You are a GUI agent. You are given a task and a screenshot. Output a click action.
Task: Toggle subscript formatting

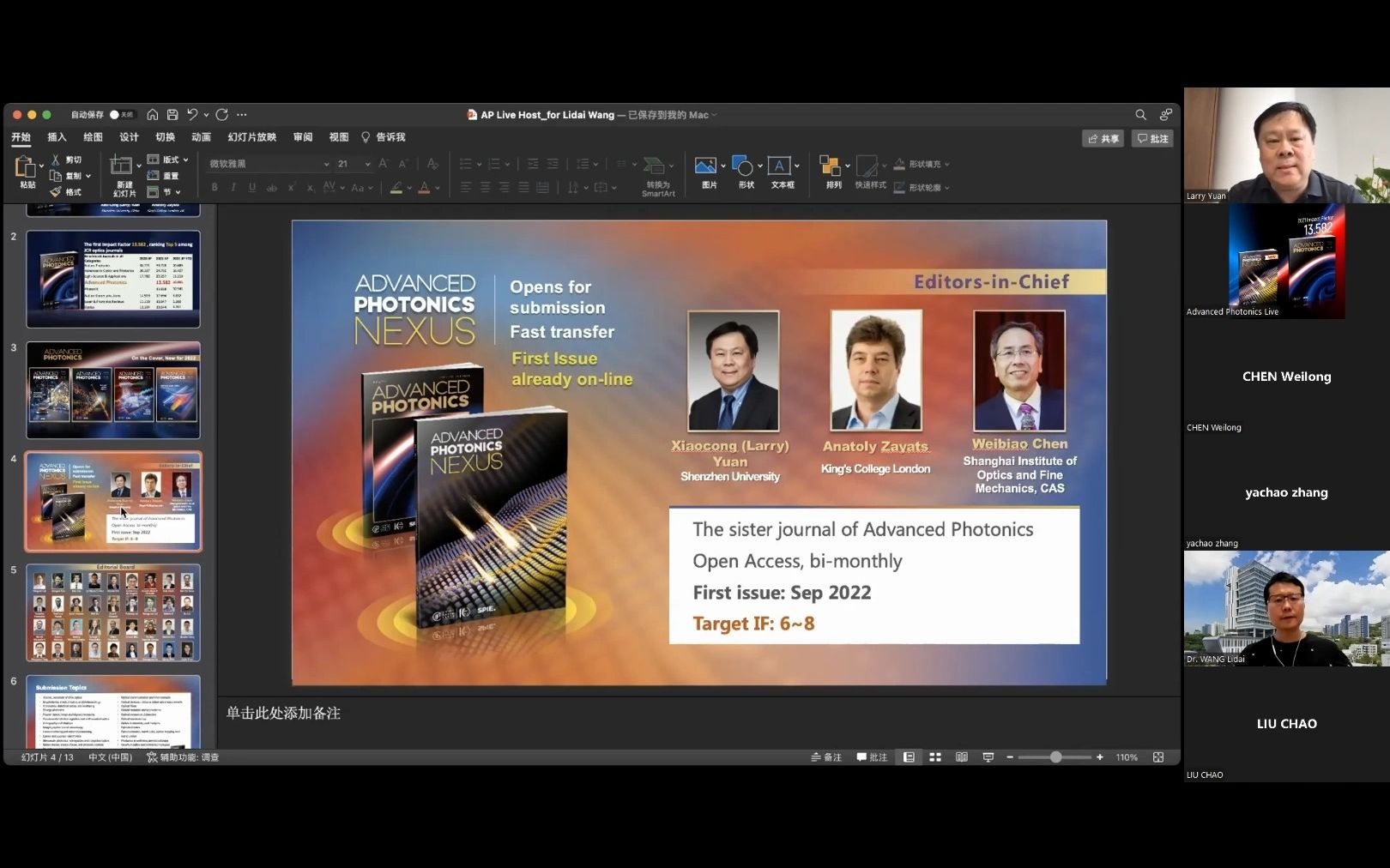click(311, 187)
